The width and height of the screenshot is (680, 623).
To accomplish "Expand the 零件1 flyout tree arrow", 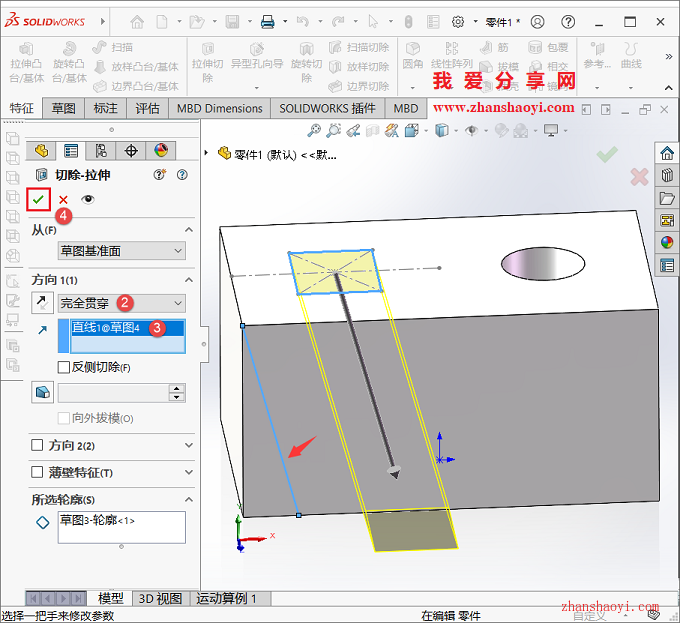I will (206, 153).
